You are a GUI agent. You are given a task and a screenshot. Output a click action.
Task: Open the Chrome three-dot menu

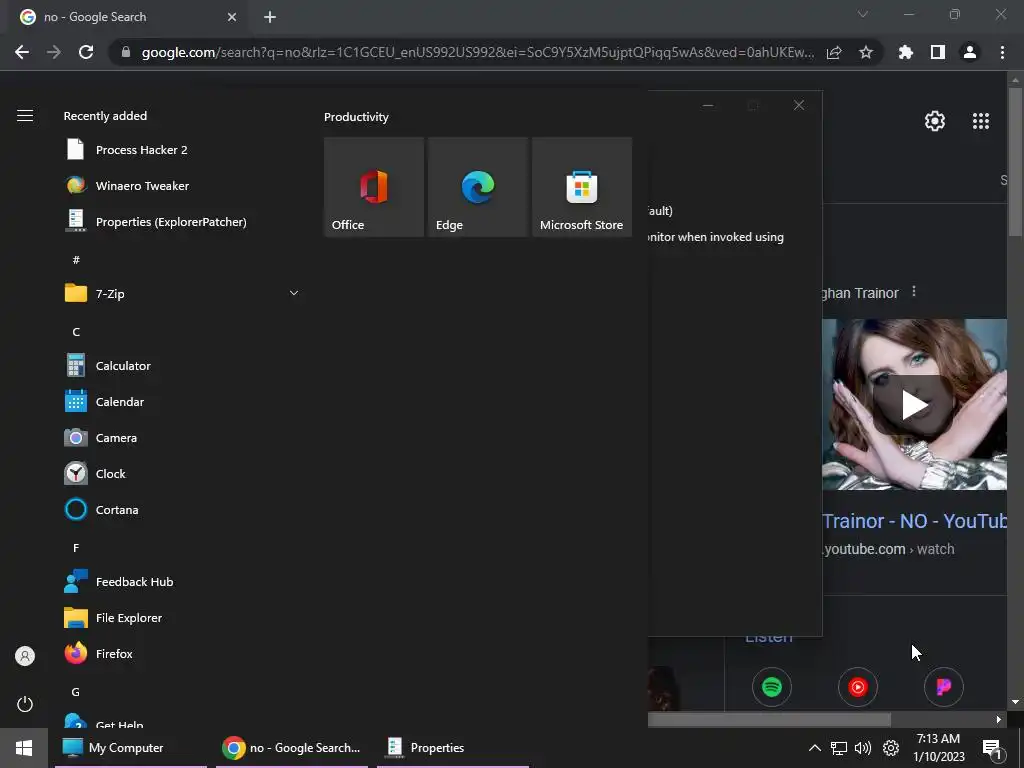pyautogui.click(x=1002, y=52)
